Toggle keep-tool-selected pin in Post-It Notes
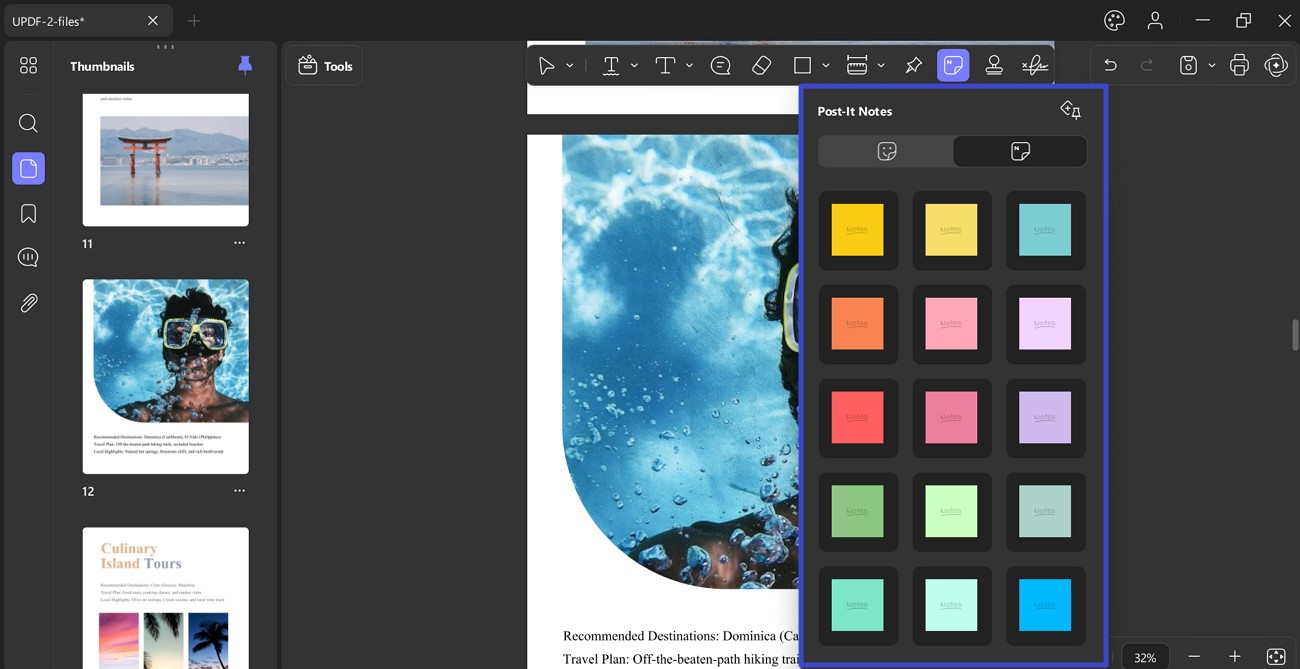This screenshot has height=669, width=1300. 1070,110
